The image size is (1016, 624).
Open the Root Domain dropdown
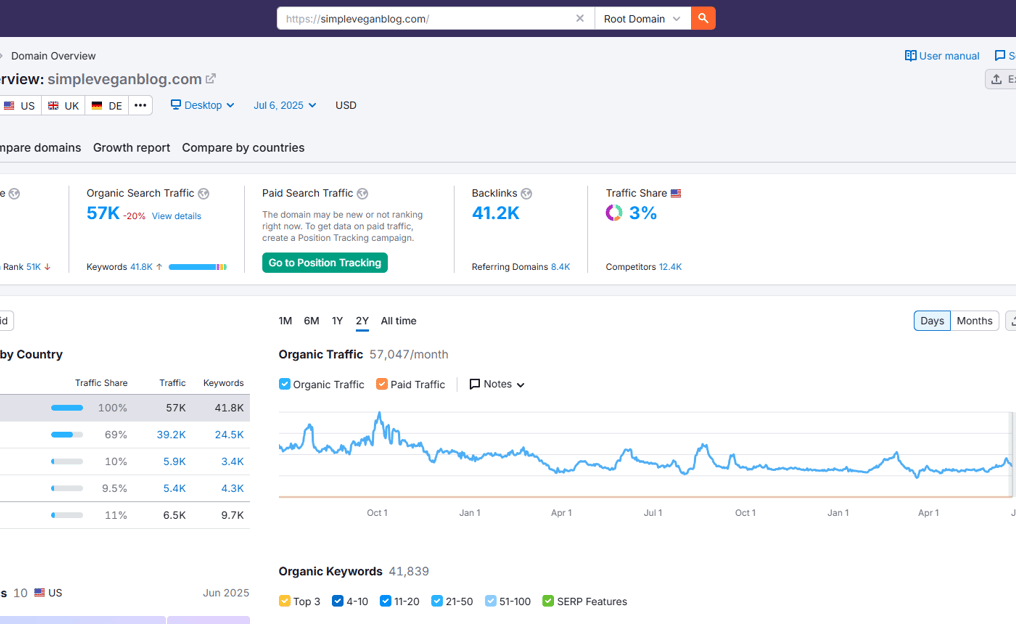(642, 19)
